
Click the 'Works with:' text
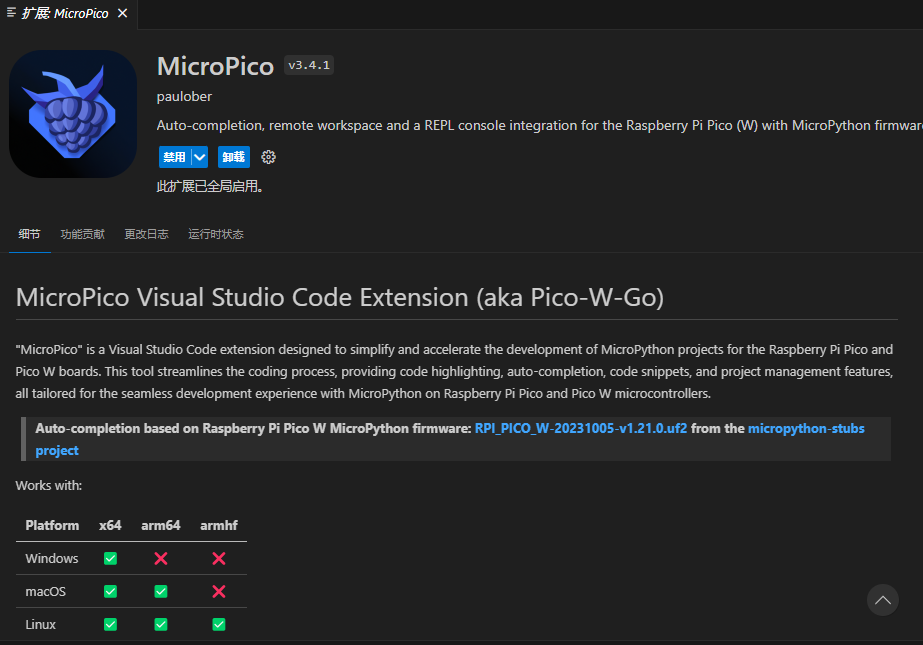(49, 486)
